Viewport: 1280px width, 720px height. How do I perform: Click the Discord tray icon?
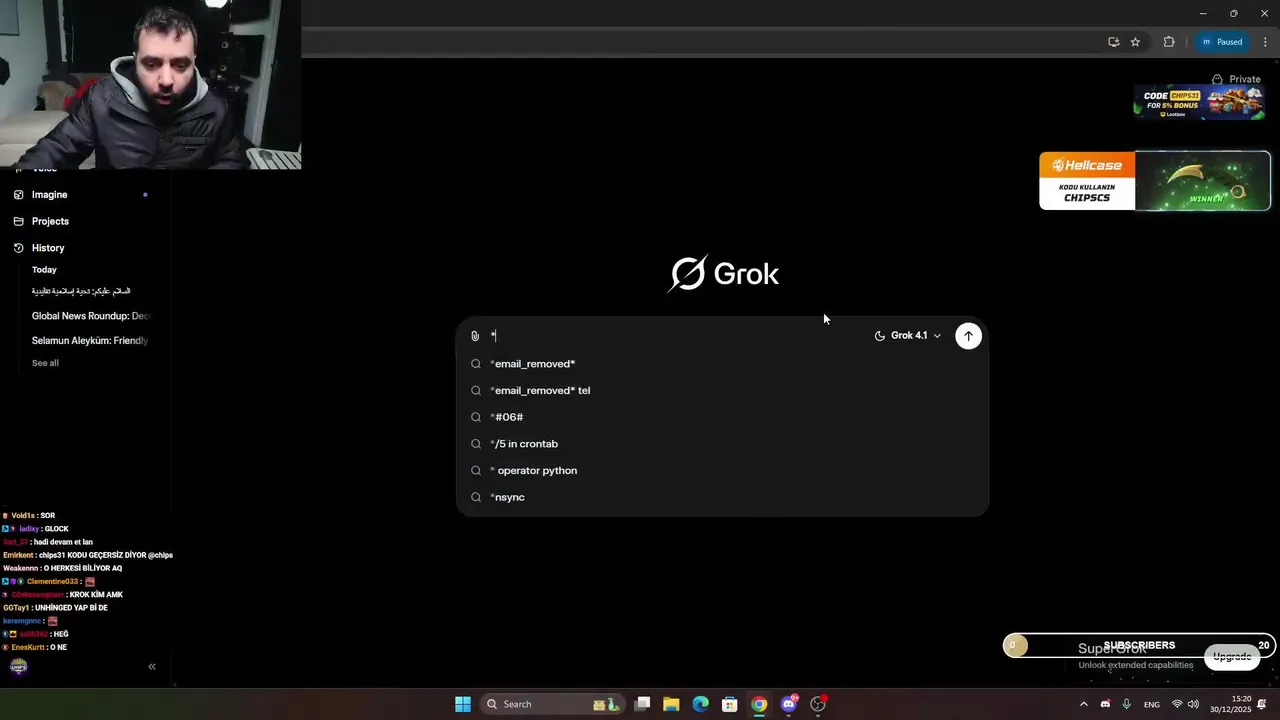tap(1105, 704)
